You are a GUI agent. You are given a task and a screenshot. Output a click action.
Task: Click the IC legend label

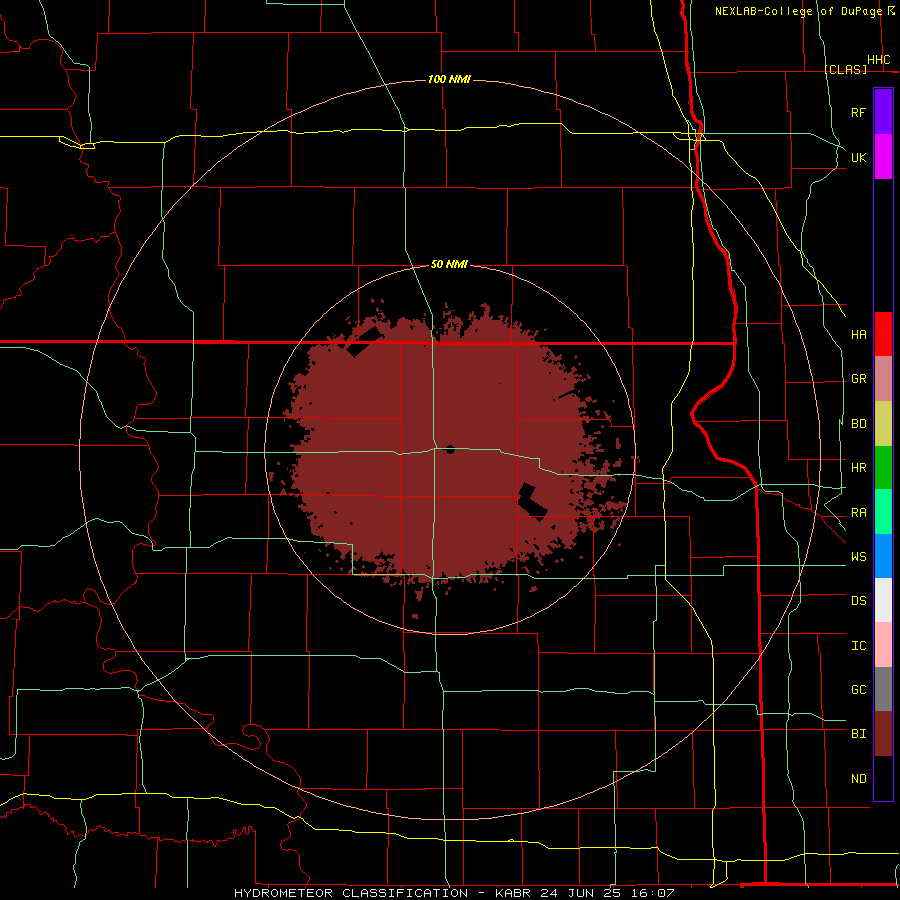[858, 646]
